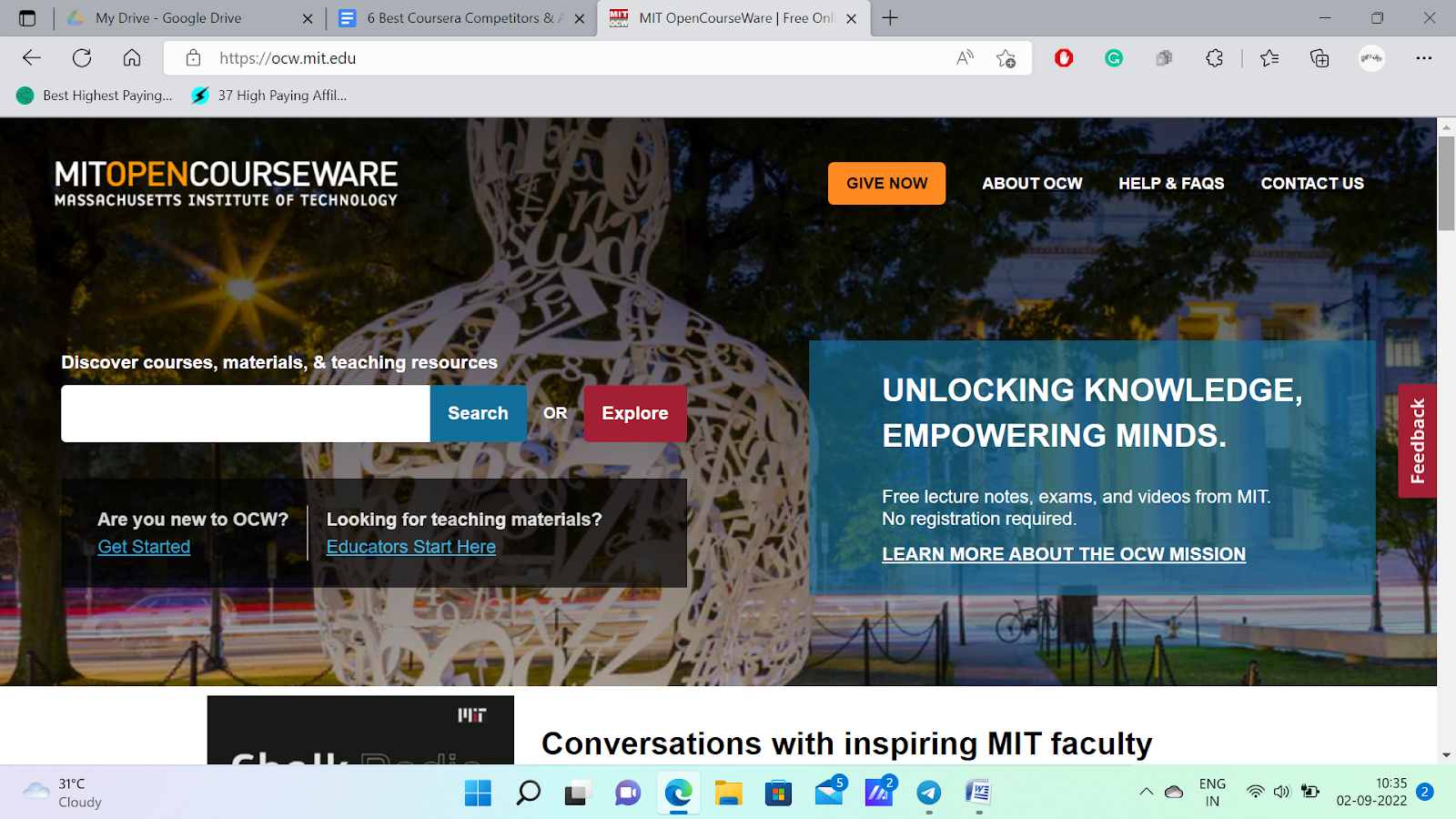Open the Best Highest Paying bookmark
The height and width of the screenshot is (819, 1456).
(95, 96)
